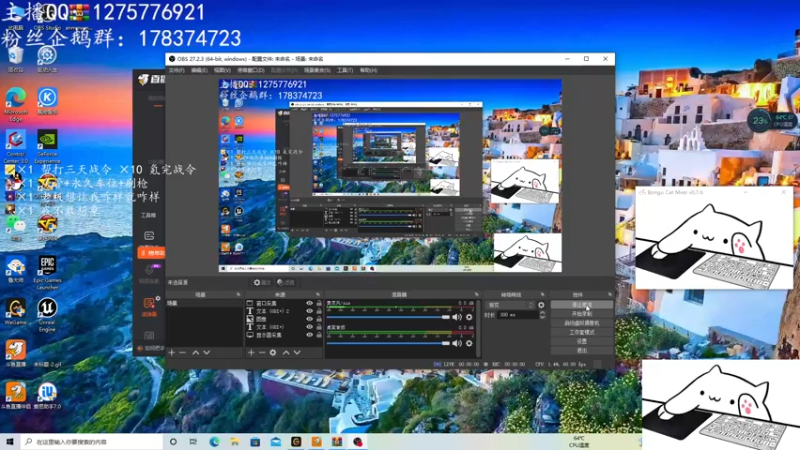Screen dimensions: 800x450
Task: Click the Windows taskbar search box
Action: pos(92,441)
